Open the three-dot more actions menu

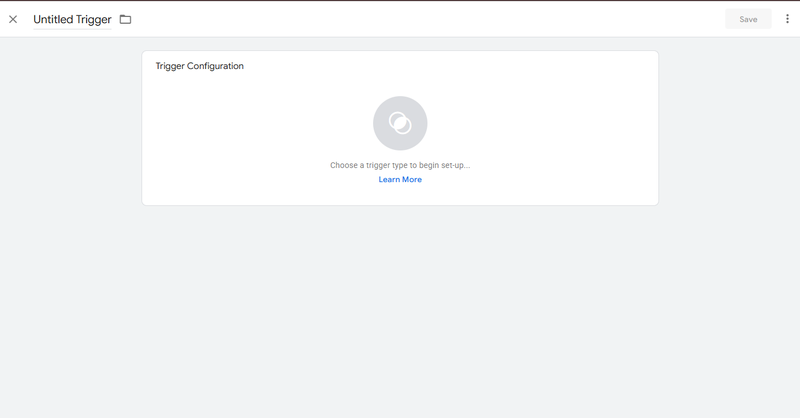(787, 19)
